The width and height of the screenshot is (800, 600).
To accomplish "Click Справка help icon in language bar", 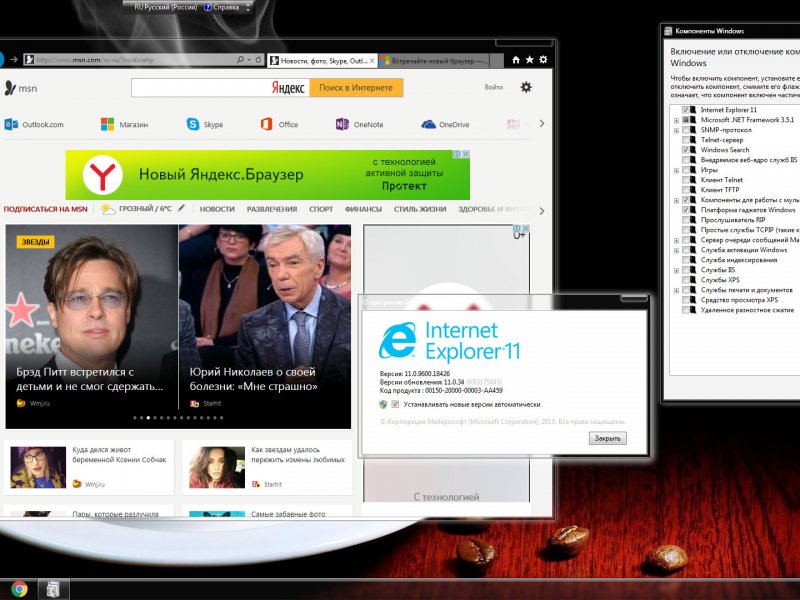I will coord(208,7).
